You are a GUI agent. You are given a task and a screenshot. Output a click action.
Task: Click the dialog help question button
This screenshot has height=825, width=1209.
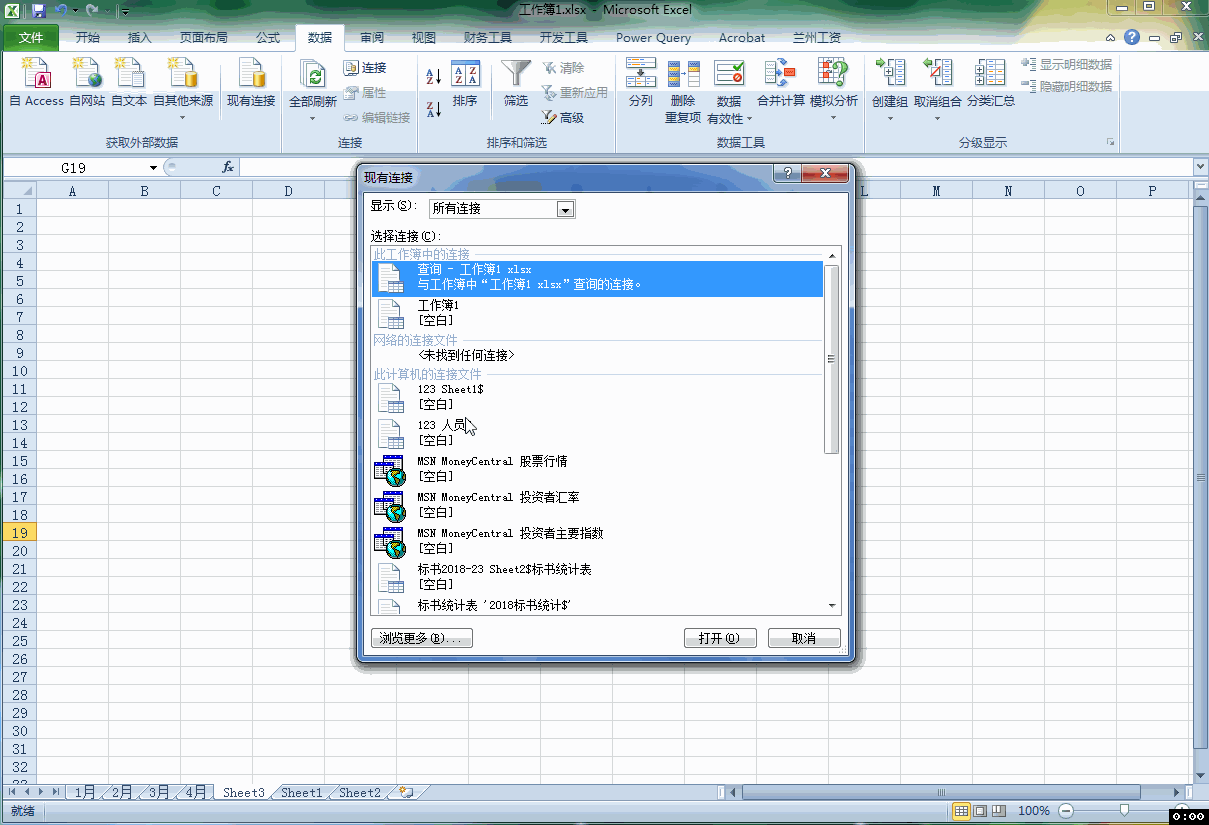pyautogui.click(x=787, y=174)
